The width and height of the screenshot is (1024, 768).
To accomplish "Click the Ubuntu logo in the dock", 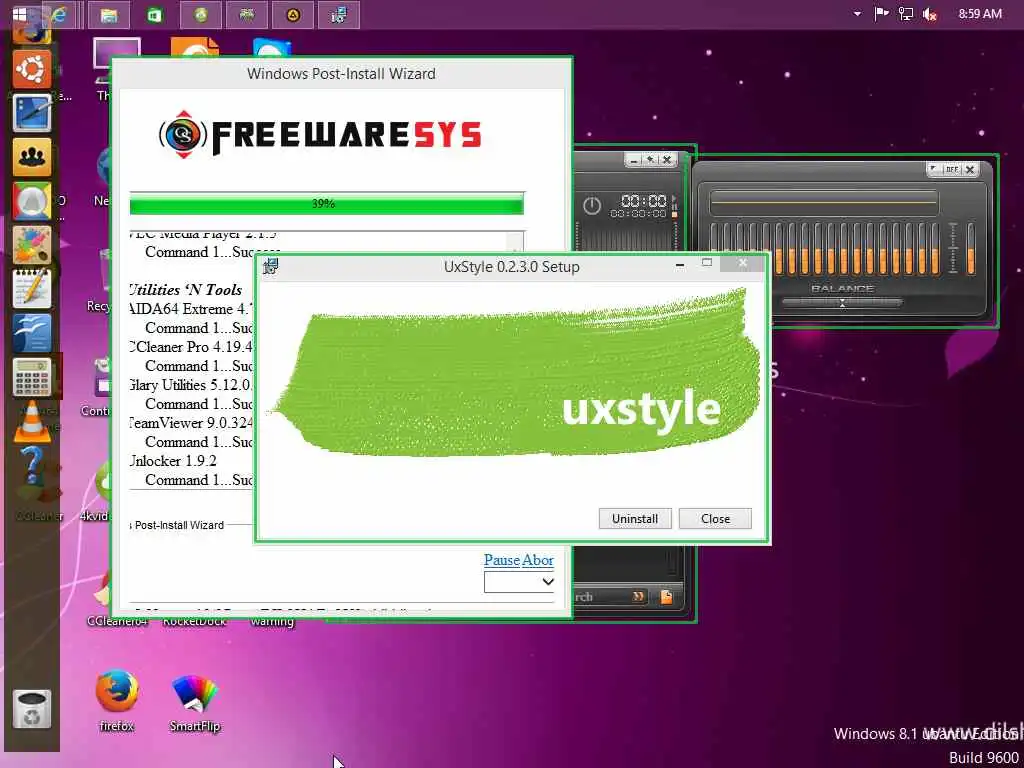I will tap(31, 69).
